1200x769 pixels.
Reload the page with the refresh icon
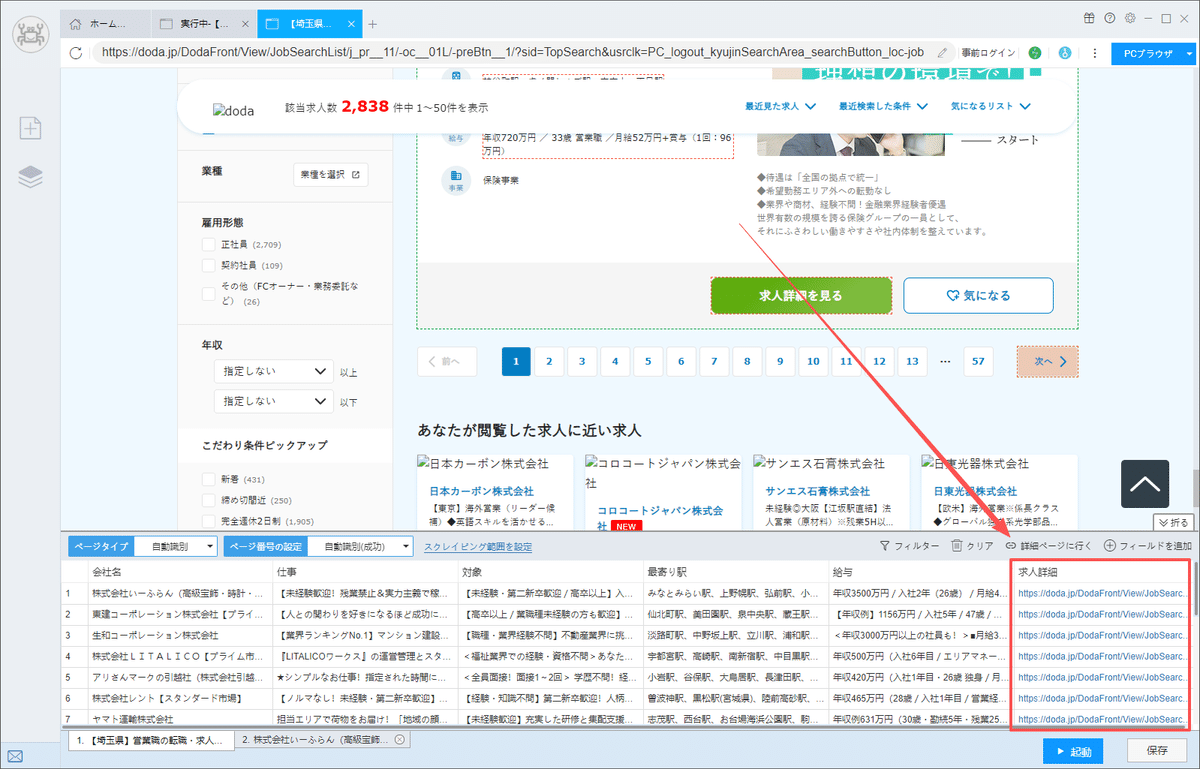[76, 52]
